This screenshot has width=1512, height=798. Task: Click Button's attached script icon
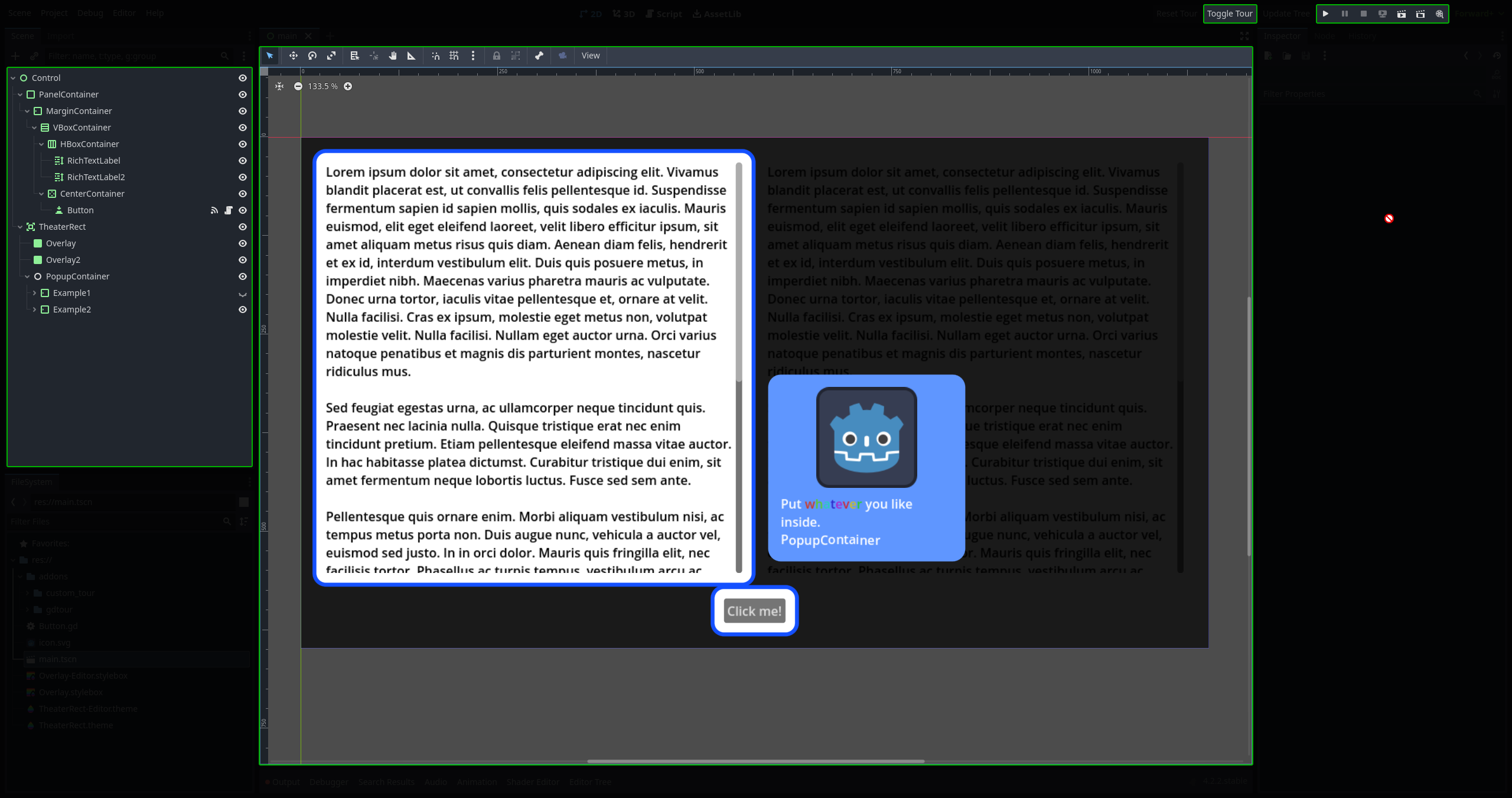229,210
